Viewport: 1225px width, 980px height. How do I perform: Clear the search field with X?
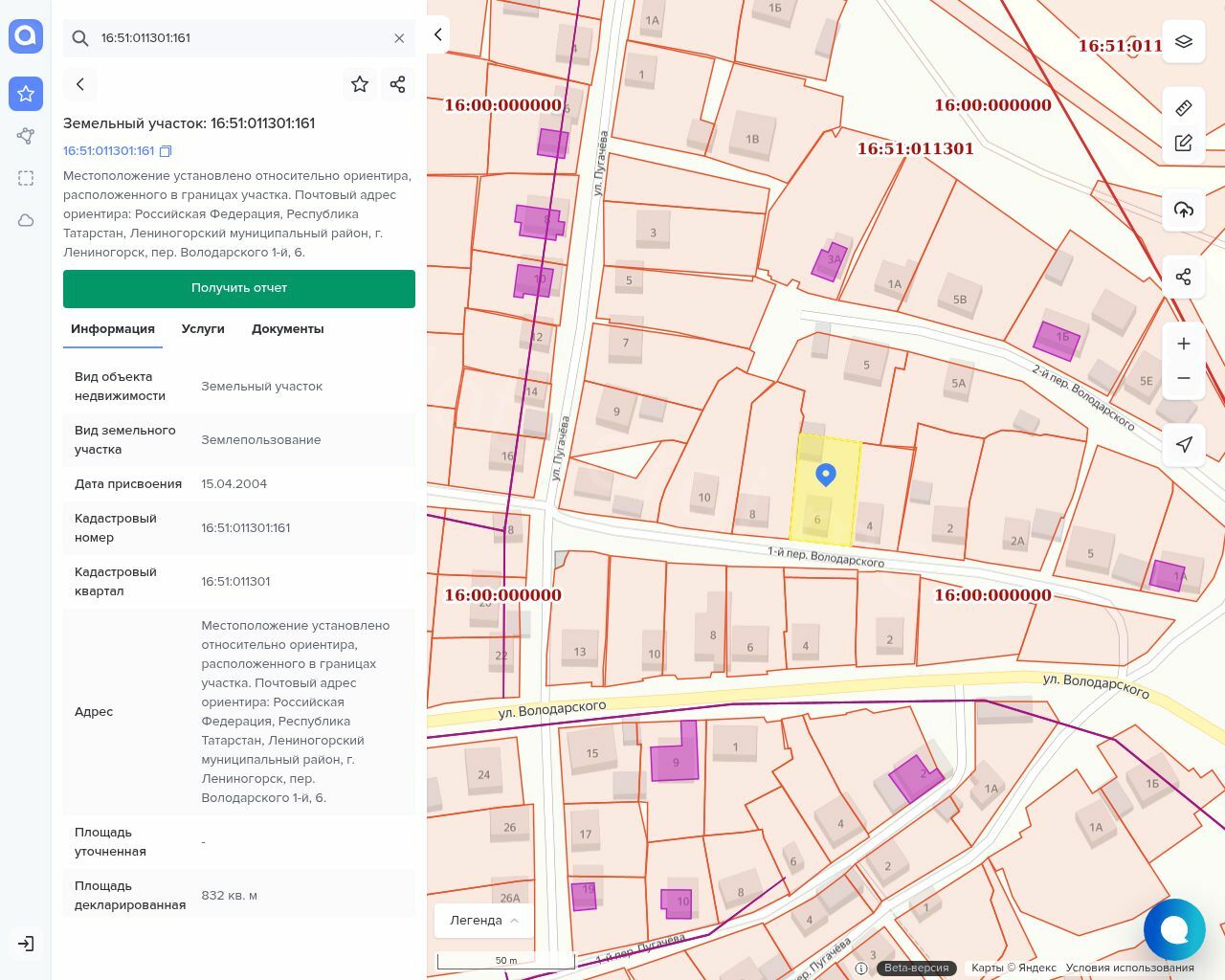tap(399, 38)
